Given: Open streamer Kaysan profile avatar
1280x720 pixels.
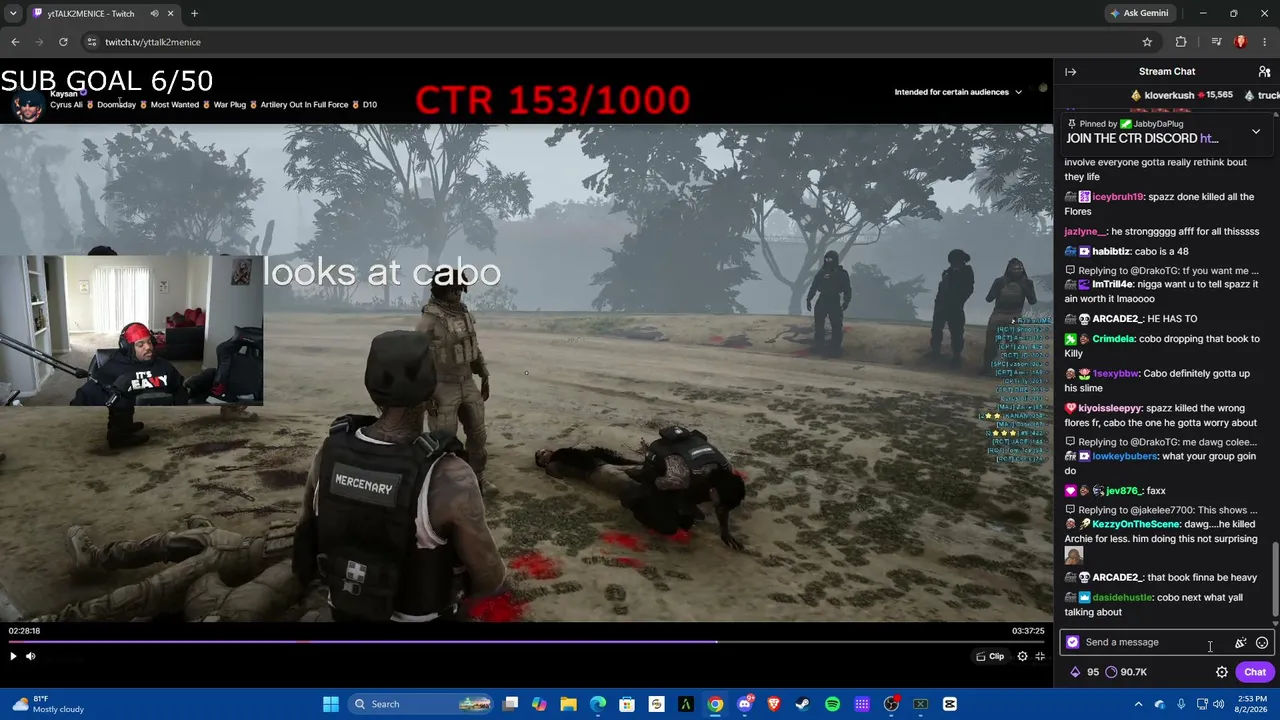Looking at the screenshot, I should (28, 105).
